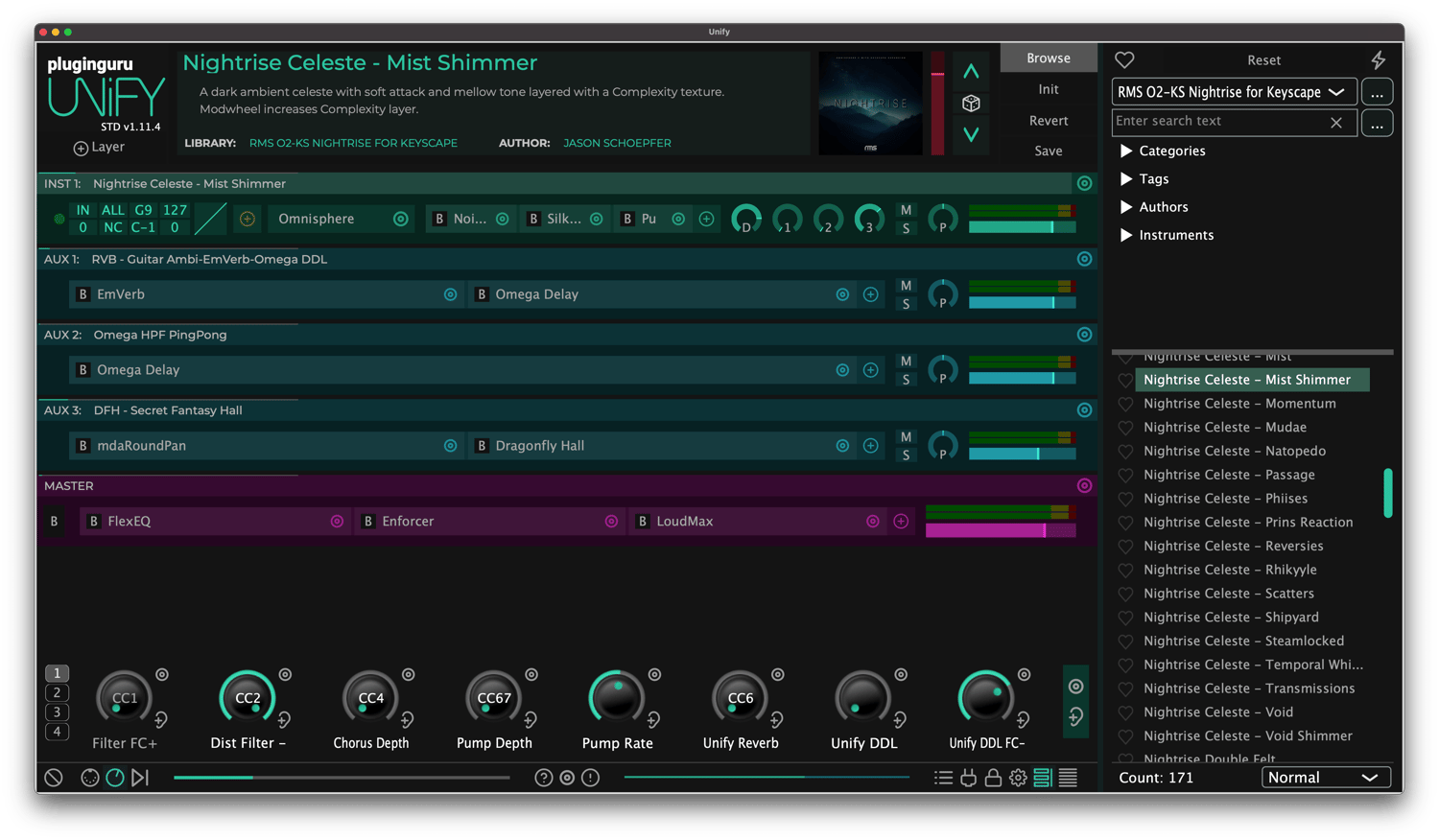Select macro knob page 1
Viewport: 1439px width, 840px height.
(57, 673)
